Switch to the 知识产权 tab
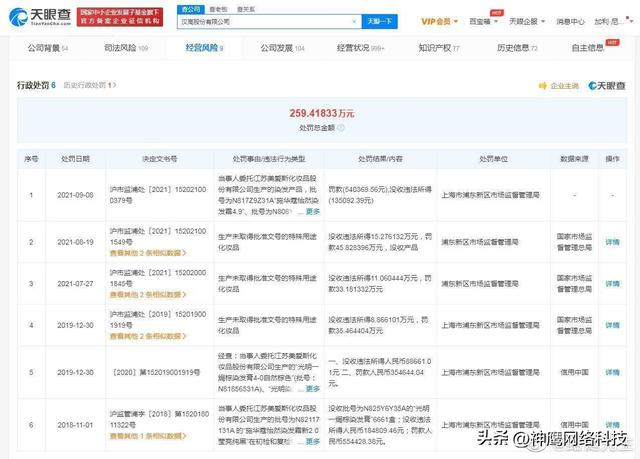The width and height of the screenshot is (640, 459). (439, 48)
